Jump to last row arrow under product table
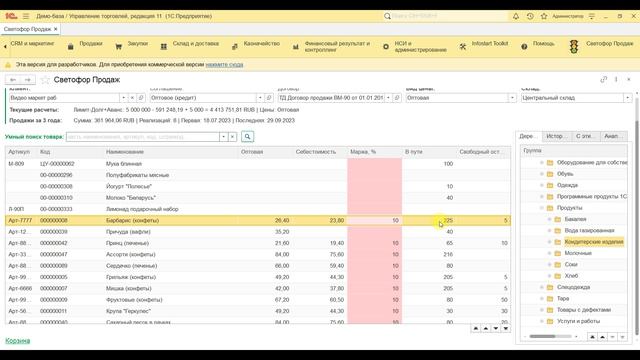Screen dimensions: 640x360 506,329
